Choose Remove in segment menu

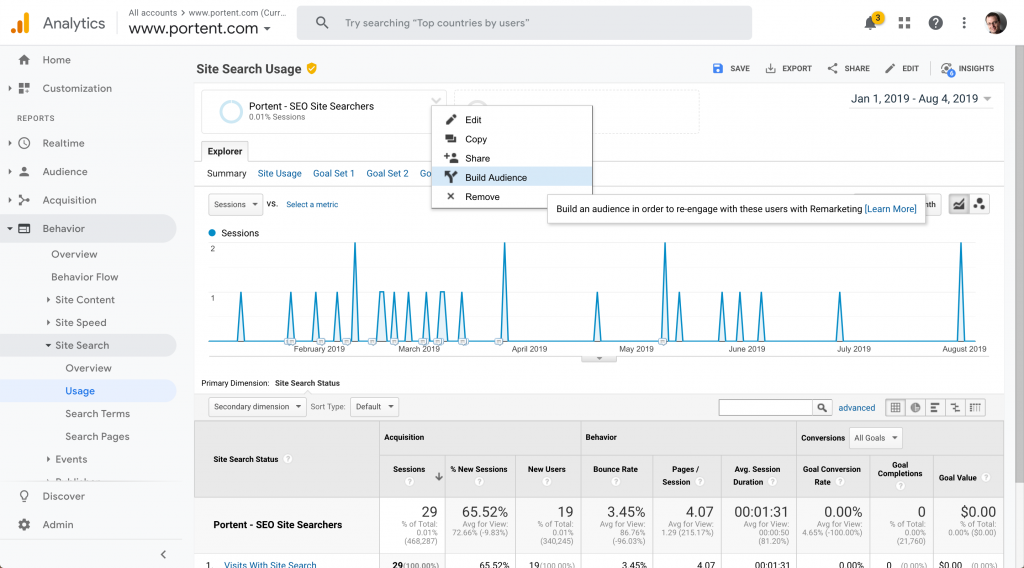(x=512, y=197)
